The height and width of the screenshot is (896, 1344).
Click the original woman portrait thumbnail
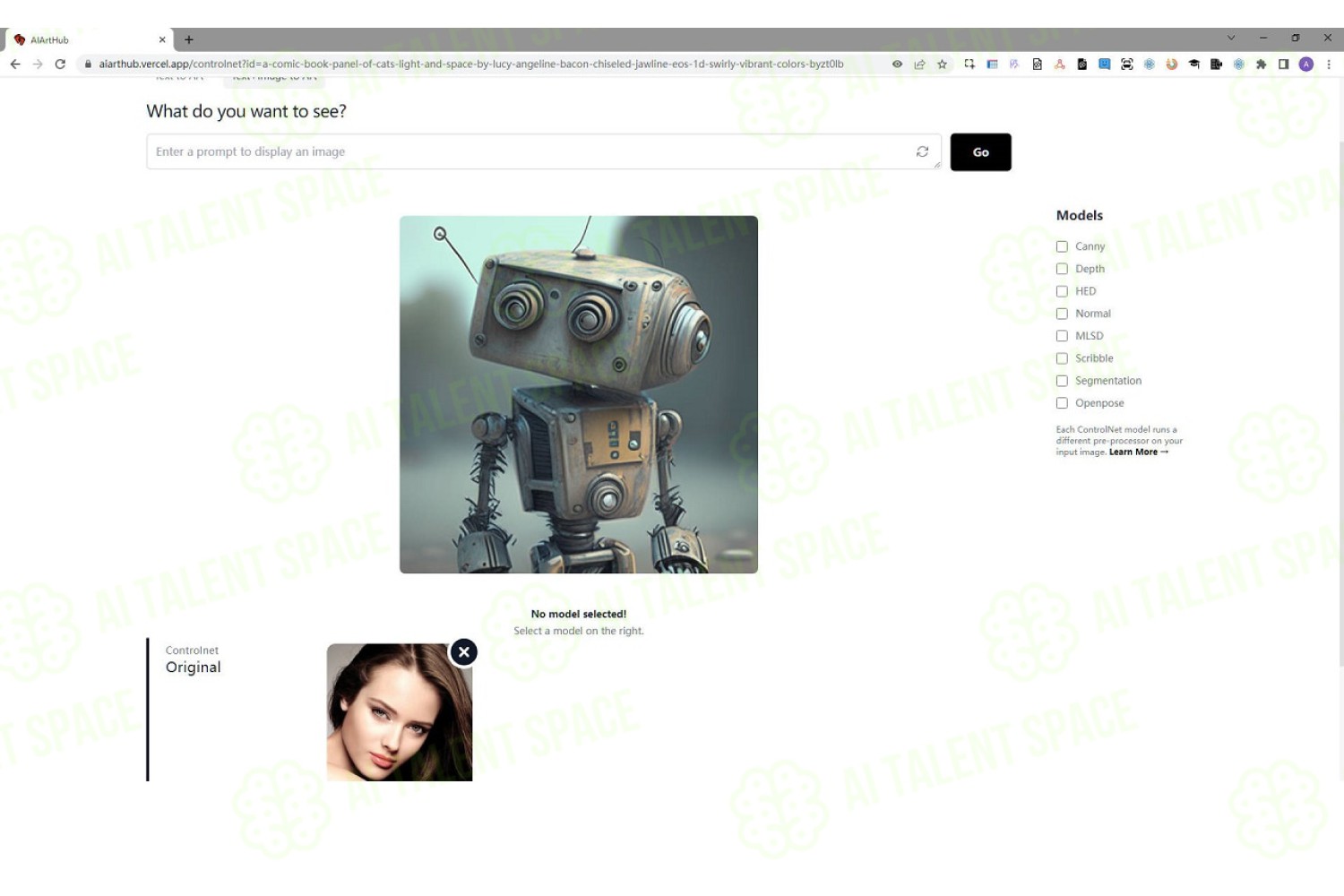pyautogui.click(x=399, y=712)
